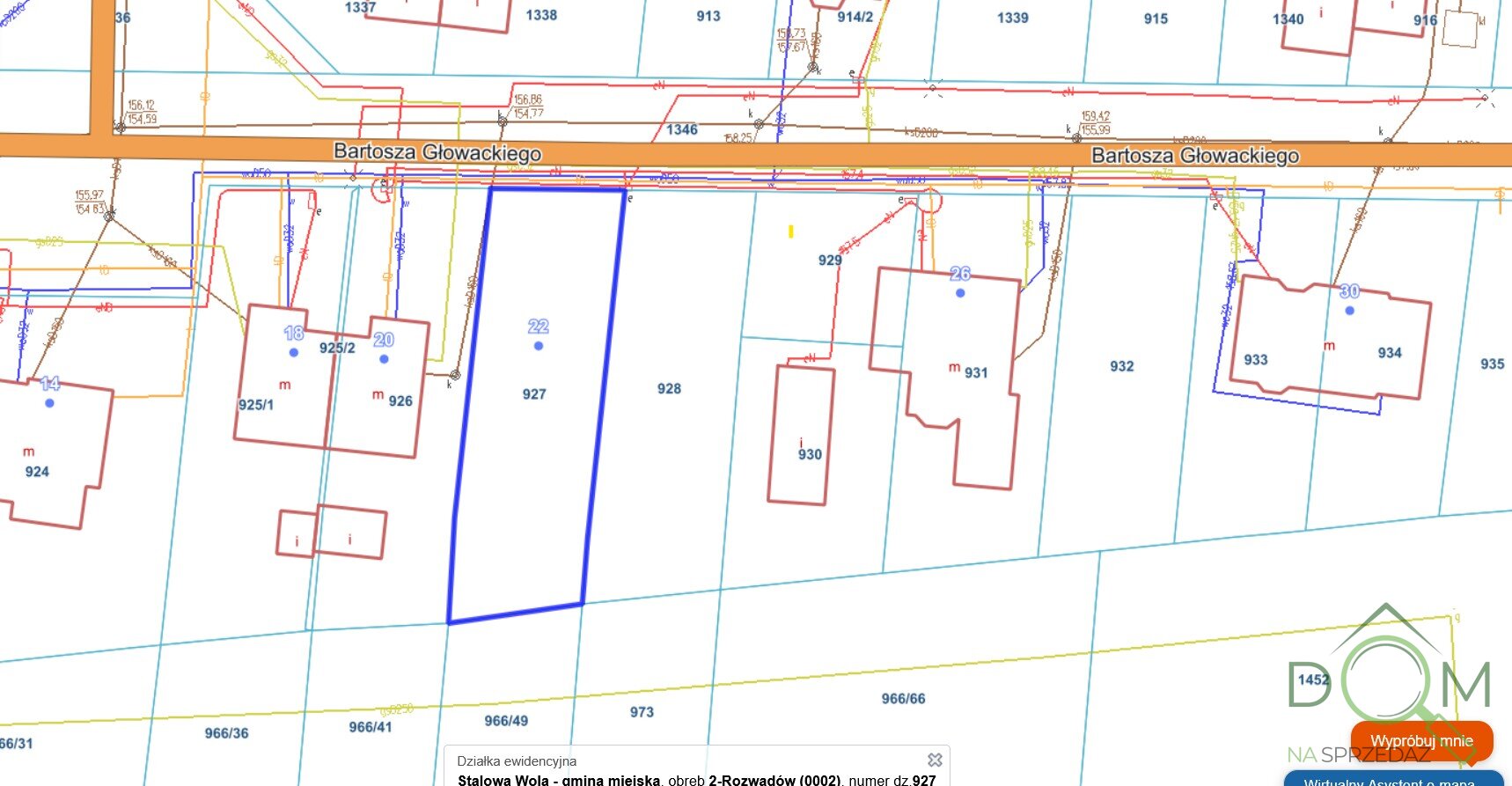This screenshot has width=1512, height=786.
Task: Click parcel 973 label
Action: point(642,712)
